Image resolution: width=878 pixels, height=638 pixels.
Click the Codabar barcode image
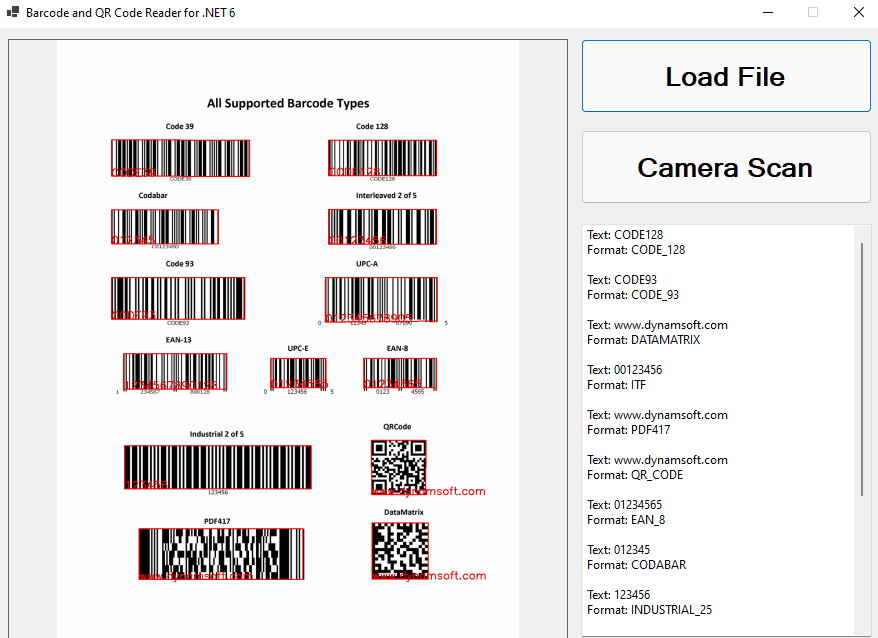pyautogui.click(x=164, y=227)
